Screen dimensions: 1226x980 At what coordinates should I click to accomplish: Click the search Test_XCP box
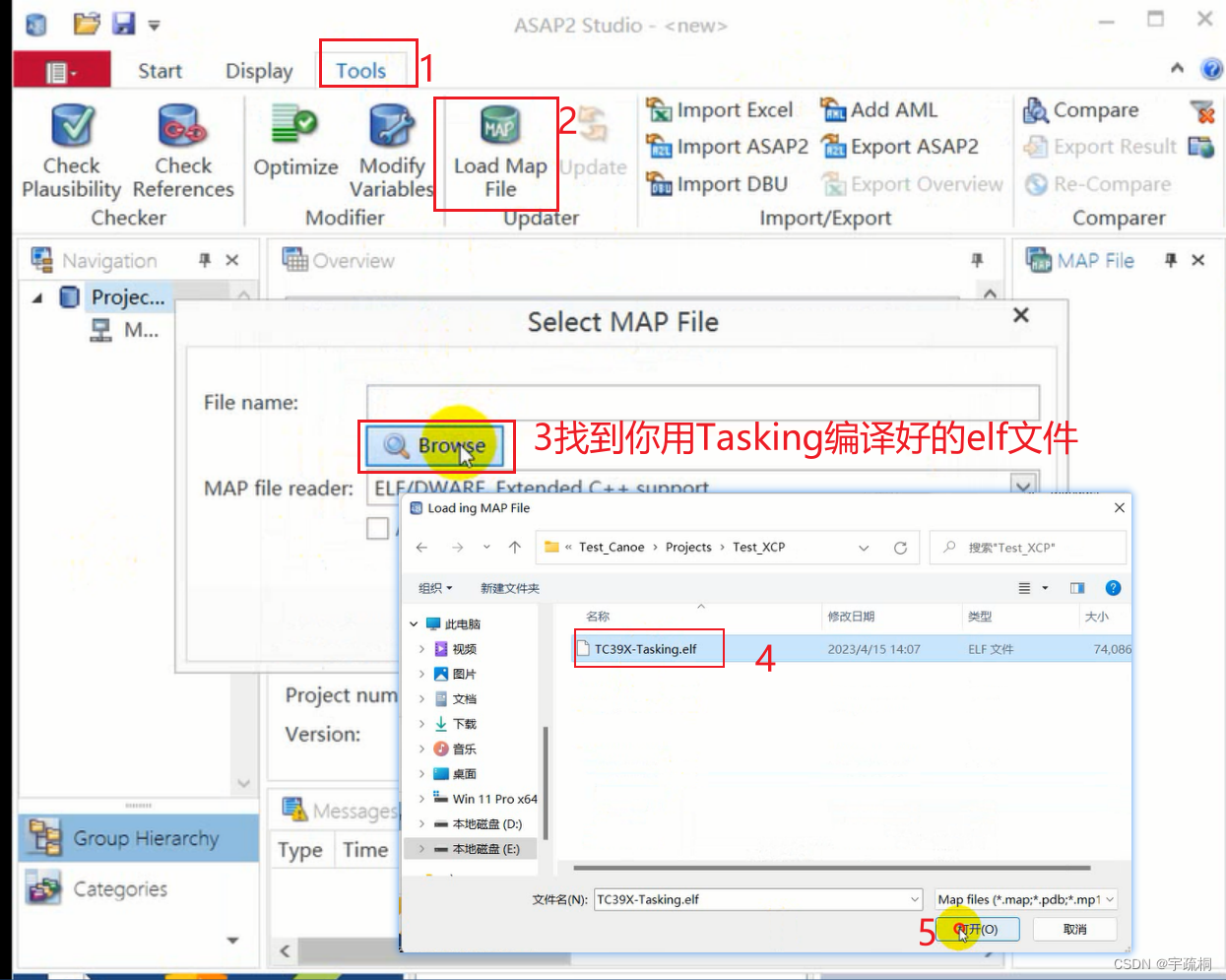[x=1028, y=548]
